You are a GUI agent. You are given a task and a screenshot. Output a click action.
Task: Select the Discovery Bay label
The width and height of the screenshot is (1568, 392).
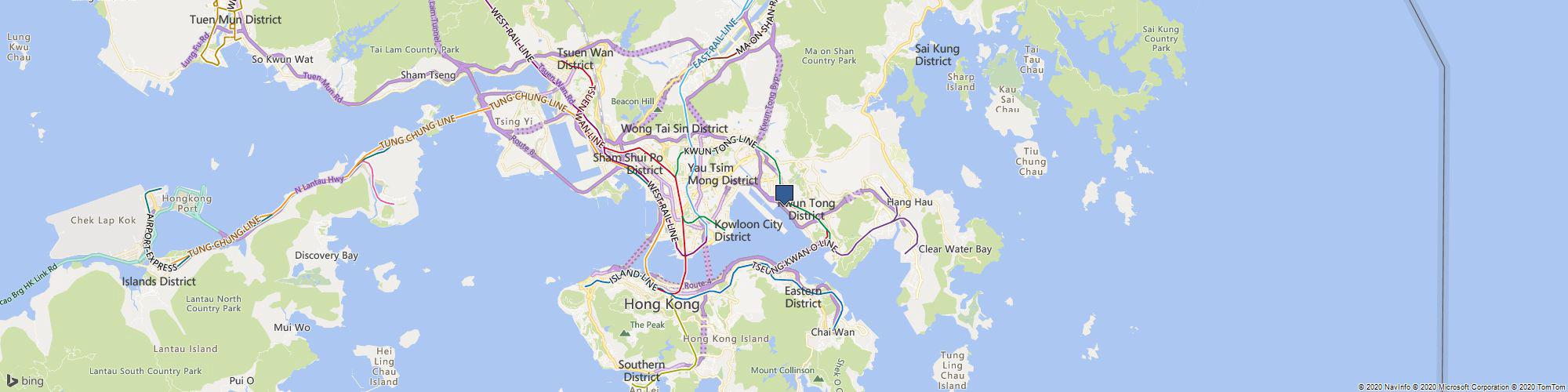coord(326,255)
